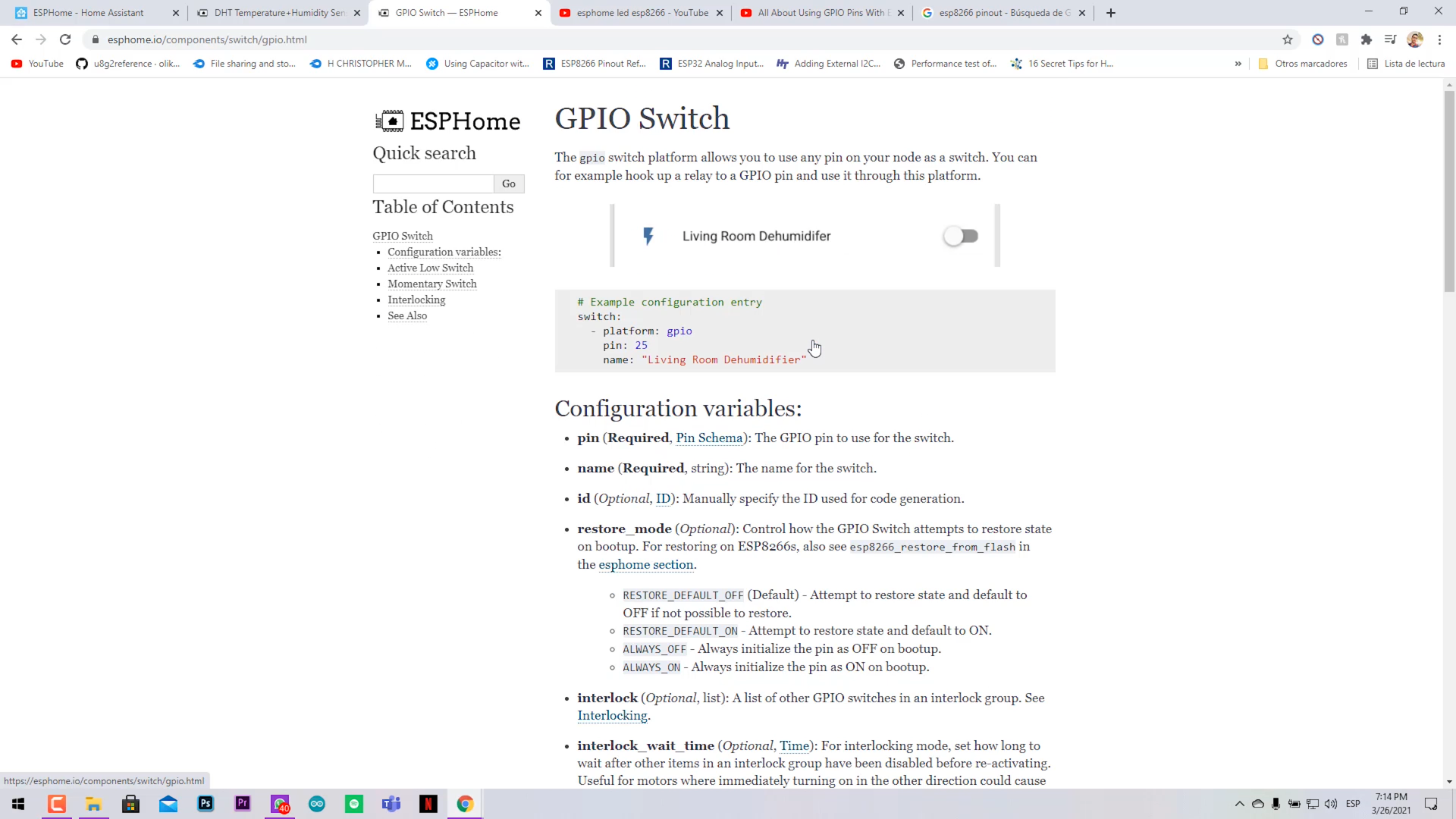The image size is (1456, 819).
Task: Open the YouTube bookmark
Action: (x=37, y=64)
